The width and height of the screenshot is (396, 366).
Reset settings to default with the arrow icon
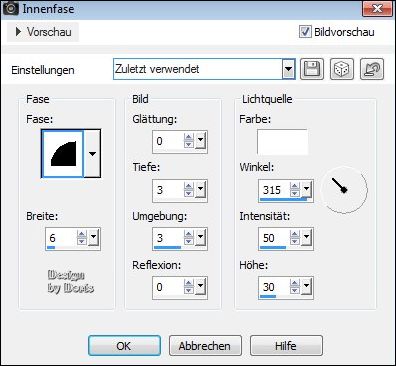pyautogui.click(x=372, y=69)
